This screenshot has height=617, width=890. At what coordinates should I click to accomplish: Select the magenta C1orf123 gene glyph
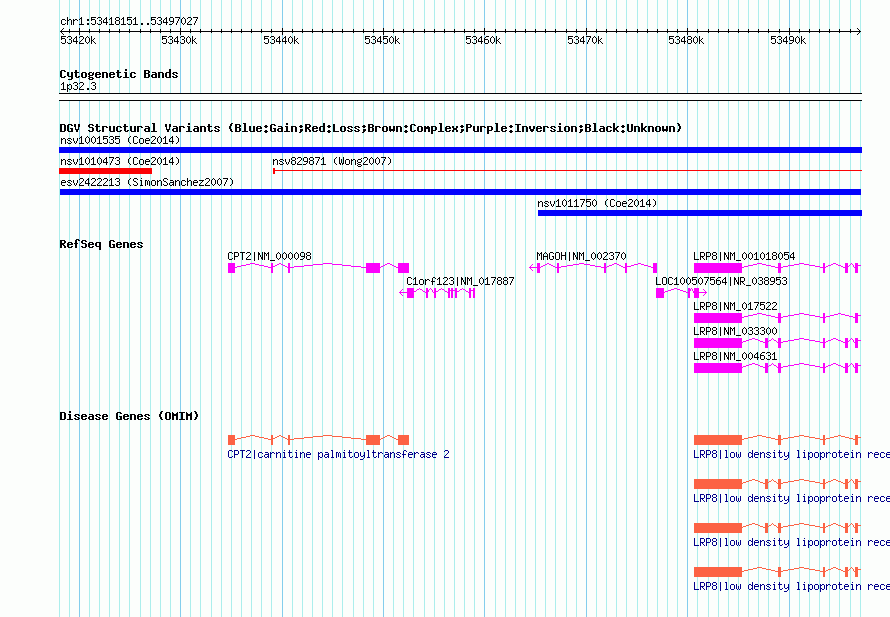pos(437,293)
